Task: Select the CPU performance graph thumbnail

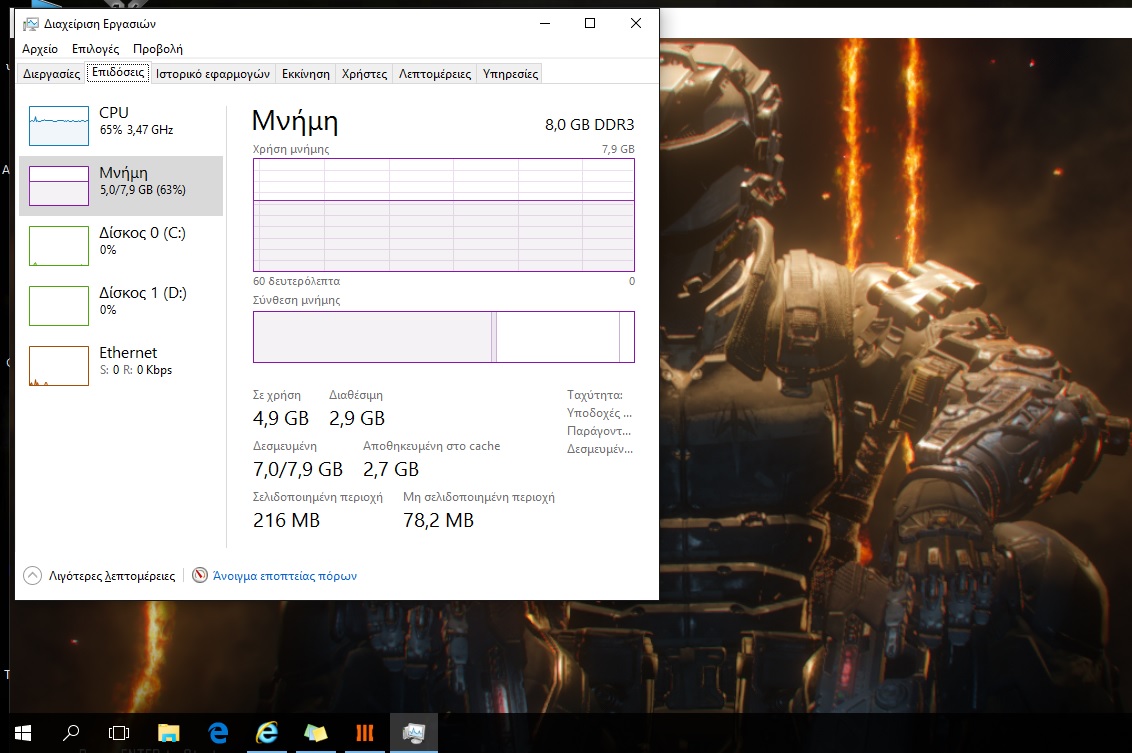Action: [x=58, y=126]
